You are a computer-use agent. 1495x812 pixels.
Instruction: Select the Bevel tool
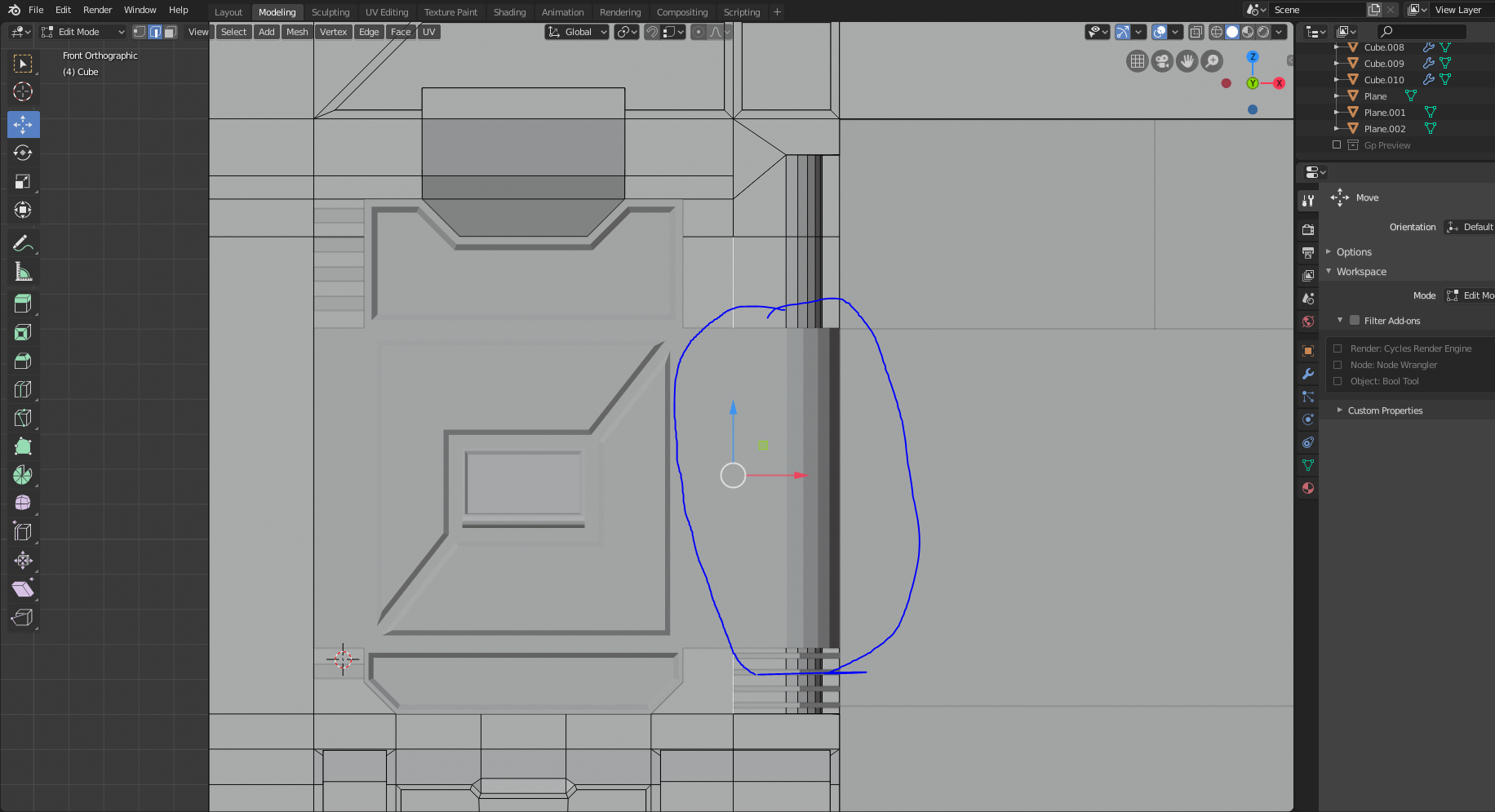point(23,361)
